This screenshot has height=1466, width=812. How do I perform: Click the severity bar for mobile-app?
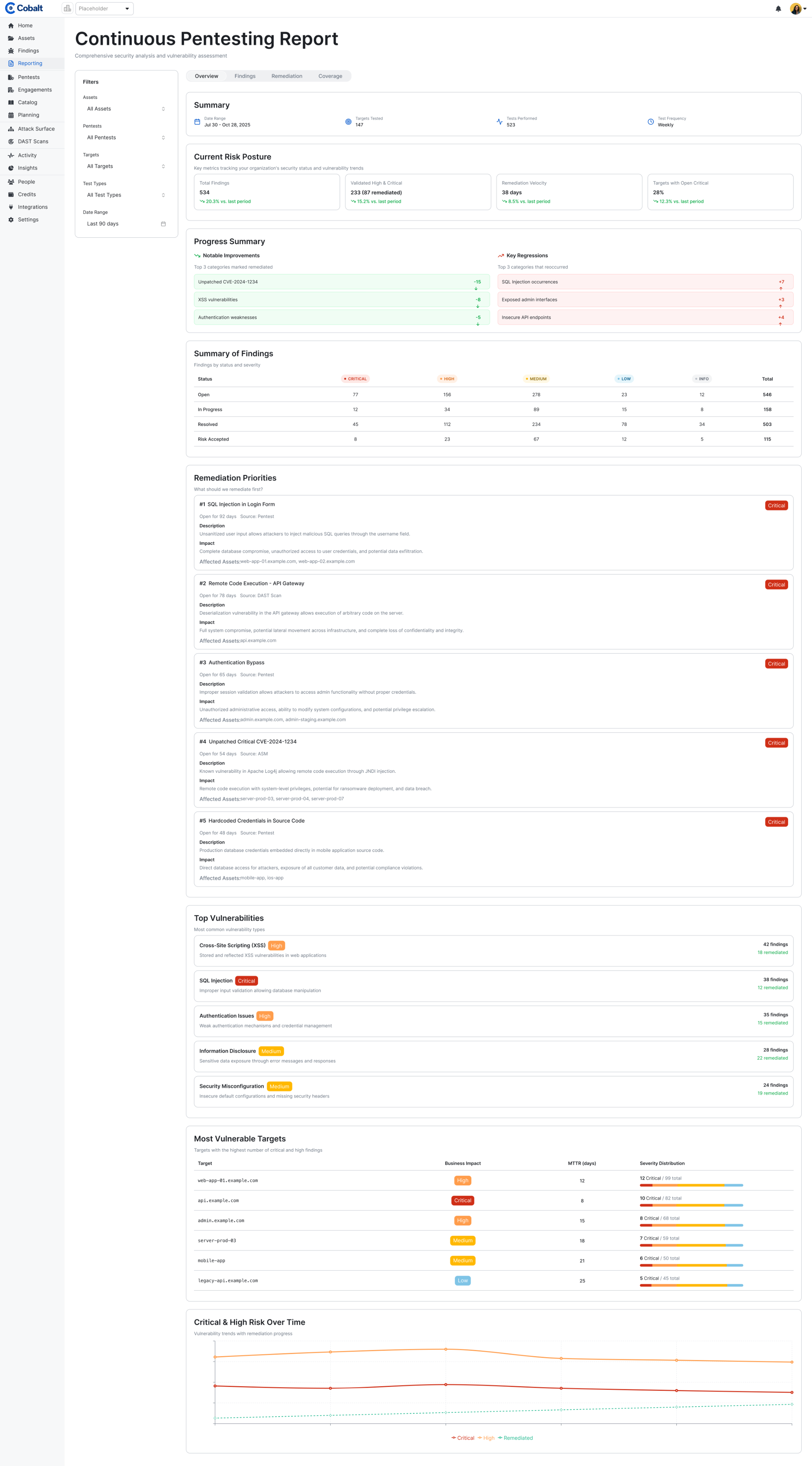point(691,1265)
